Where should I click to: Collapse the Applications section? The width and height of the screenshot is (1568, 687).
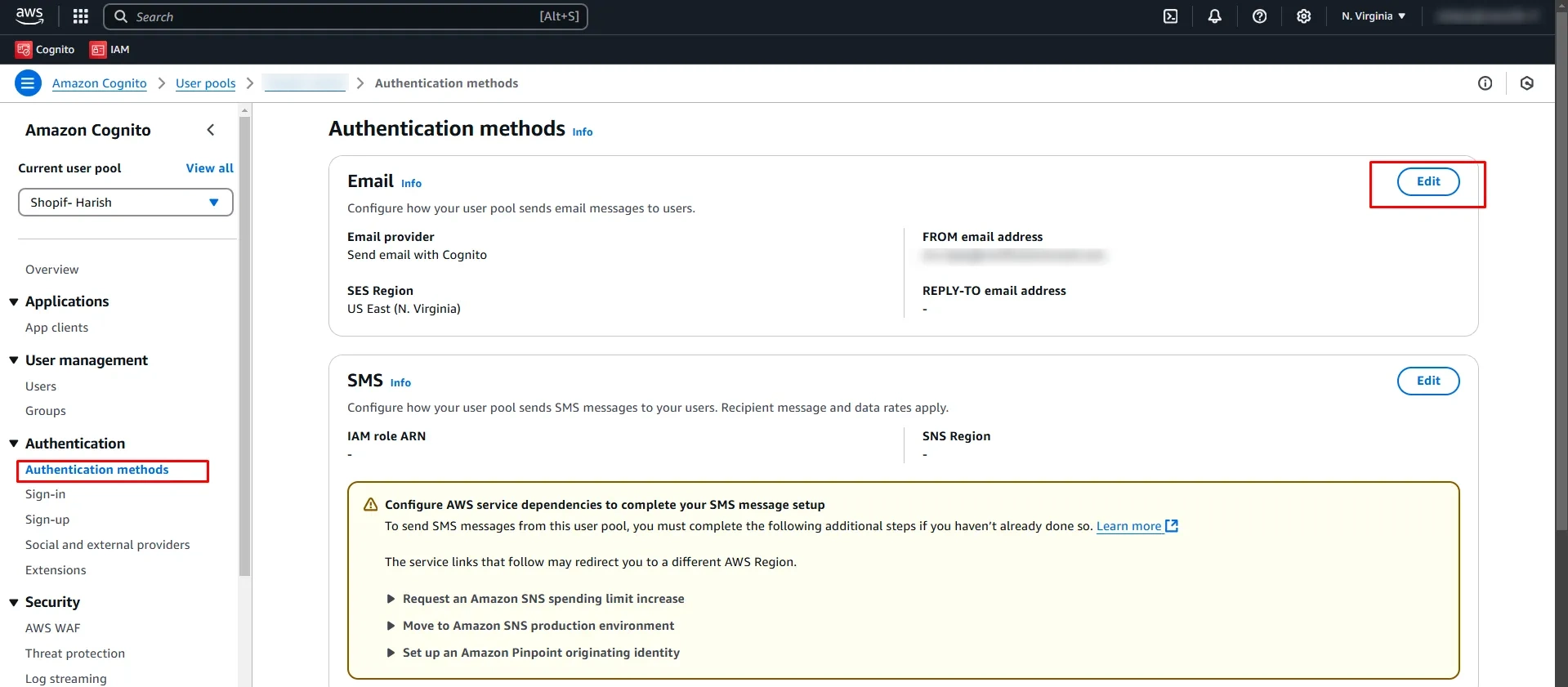(14, 302)
